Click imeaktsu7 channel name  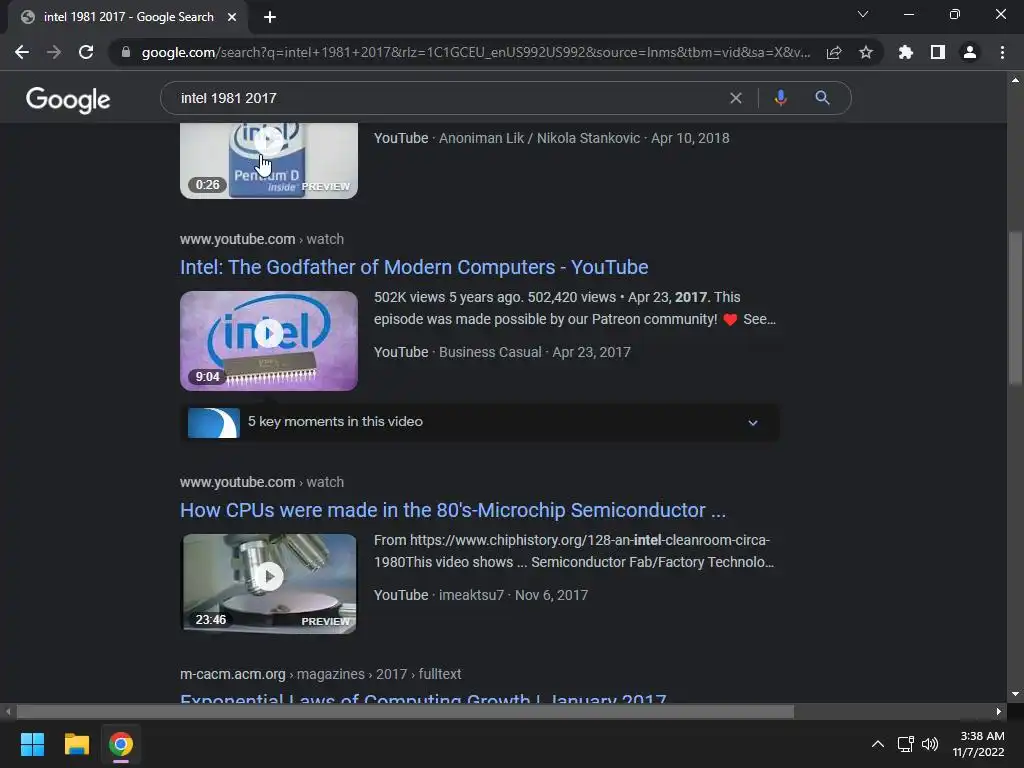[472, 595]
